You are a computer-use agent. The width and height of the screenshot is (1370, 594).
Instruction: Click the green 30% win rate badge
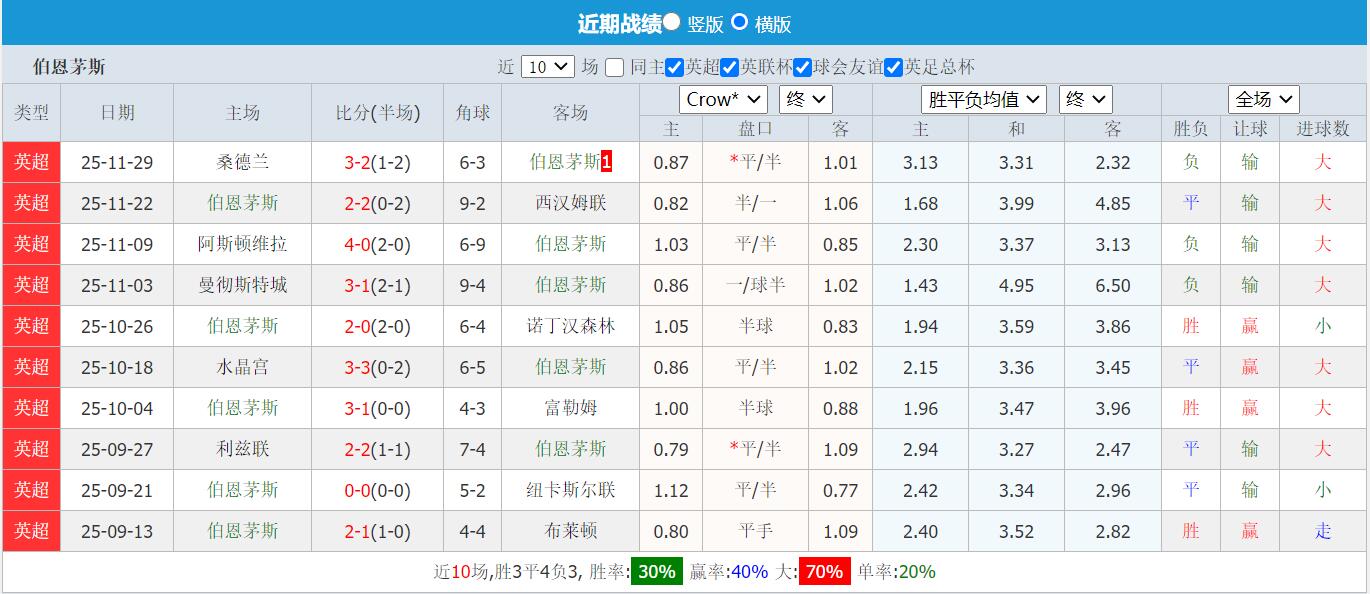pyautogui.click(x=655, y=572)
